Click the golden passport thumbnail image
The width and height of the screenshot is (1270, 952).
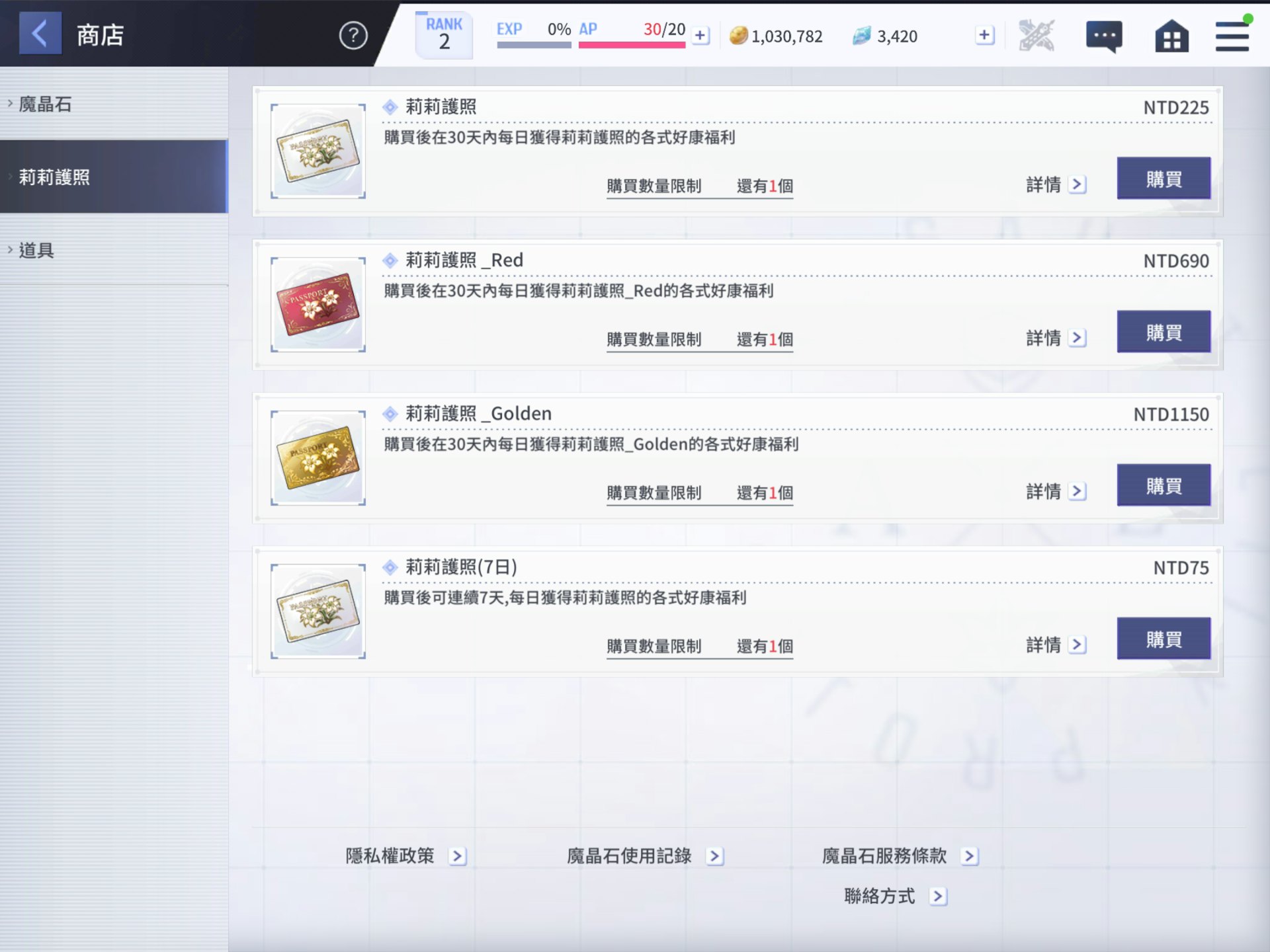pyautogui.click(x=317, y=457)
